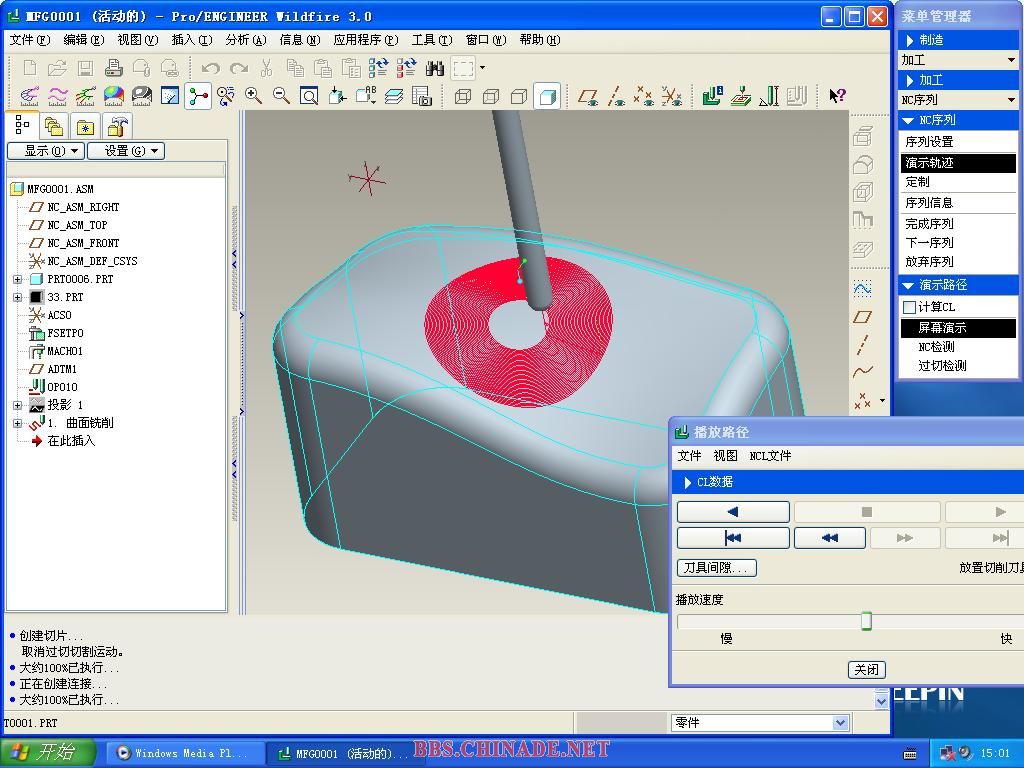Click the datum curve tool in right toolbar

pyautogui.click(x=863, y=372)
